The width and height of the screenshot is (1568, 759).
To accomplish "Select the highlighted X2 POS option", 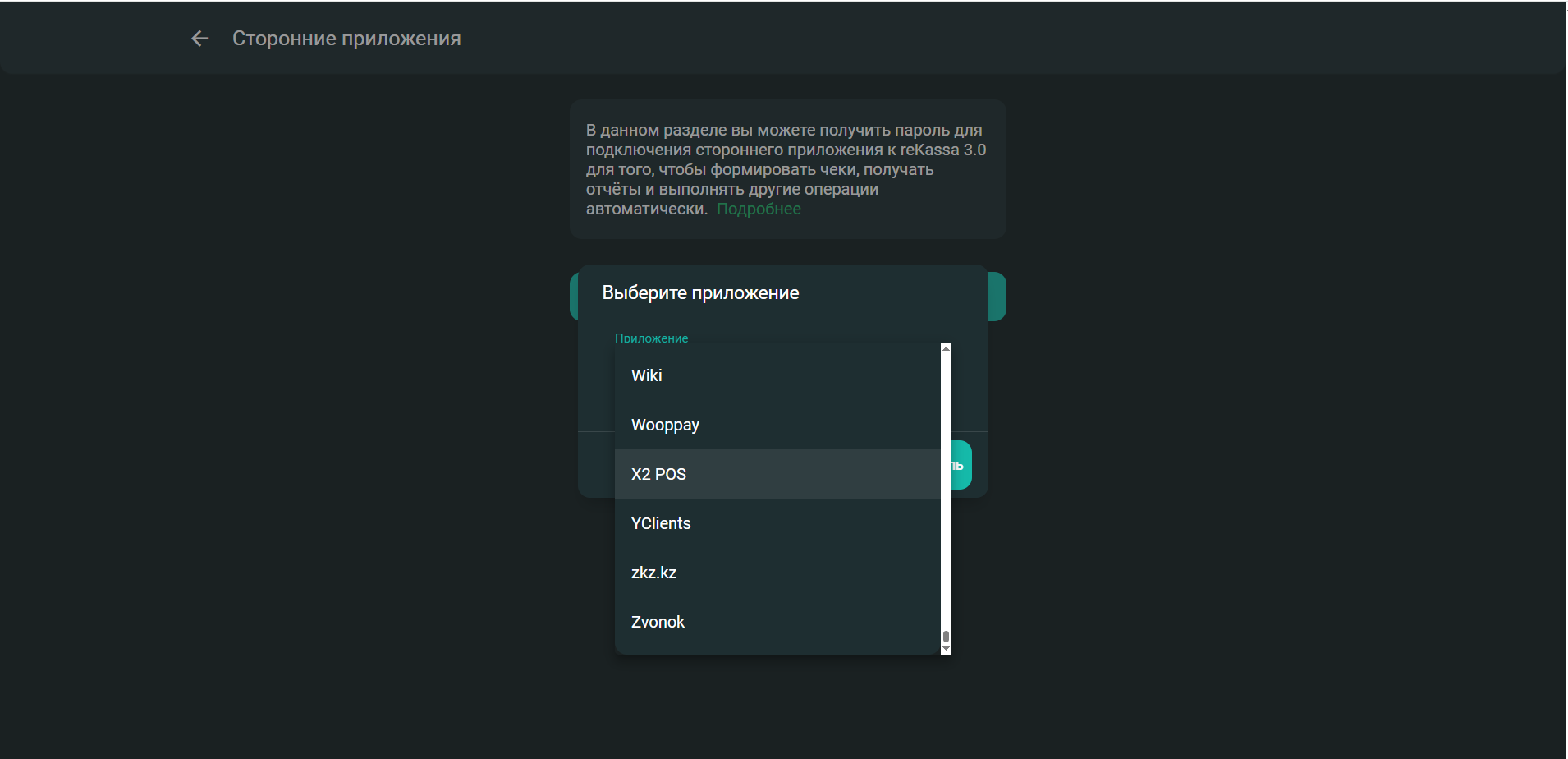I will [x=658, y=474].
